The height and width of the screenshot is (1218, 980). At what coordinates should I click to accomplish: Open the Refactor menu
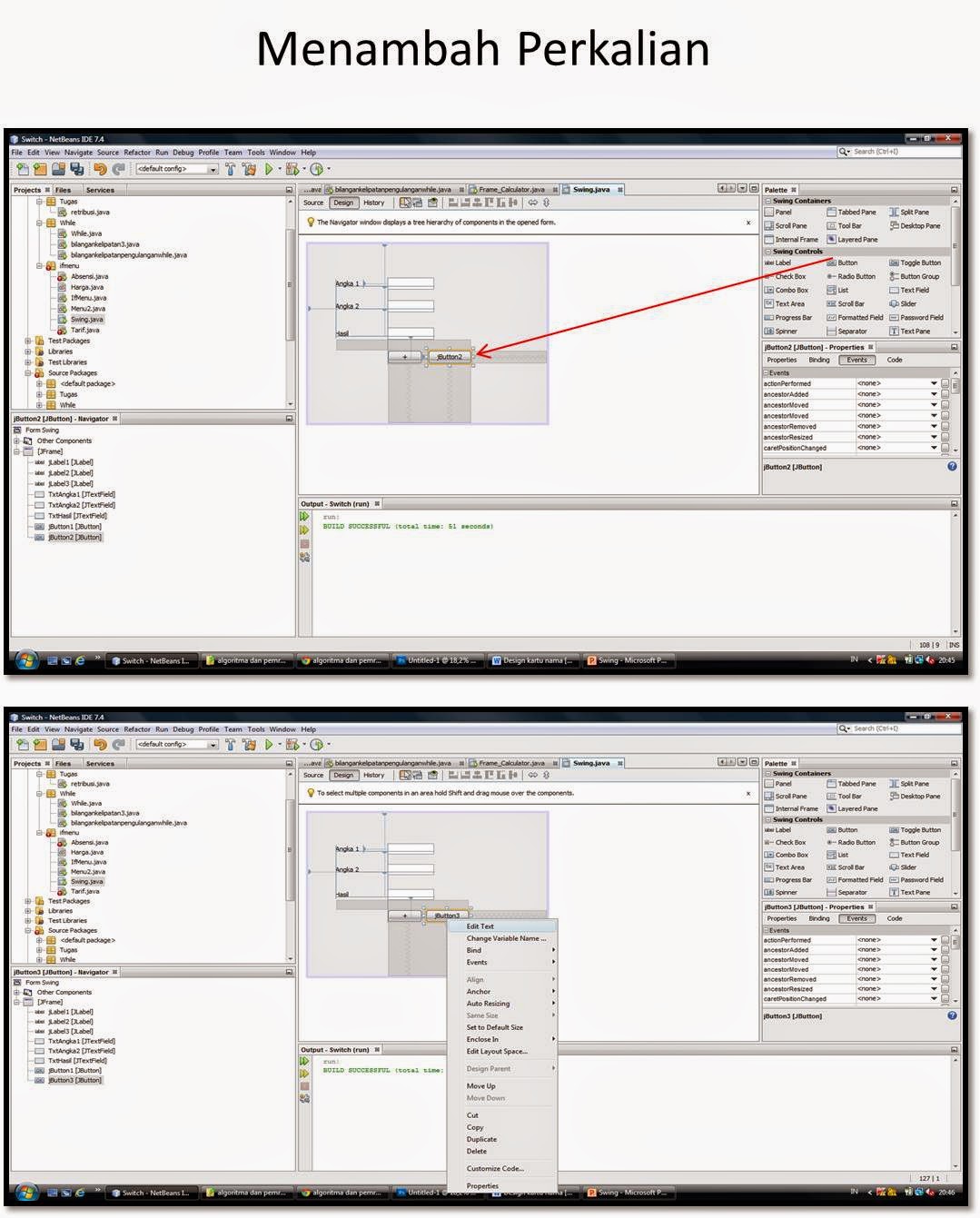click(137, 152)
